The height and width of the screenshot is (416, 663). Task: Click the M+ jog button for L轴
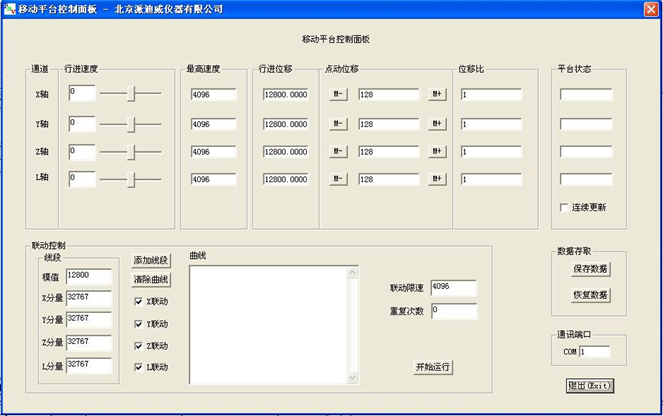click(x=436, y=180)
